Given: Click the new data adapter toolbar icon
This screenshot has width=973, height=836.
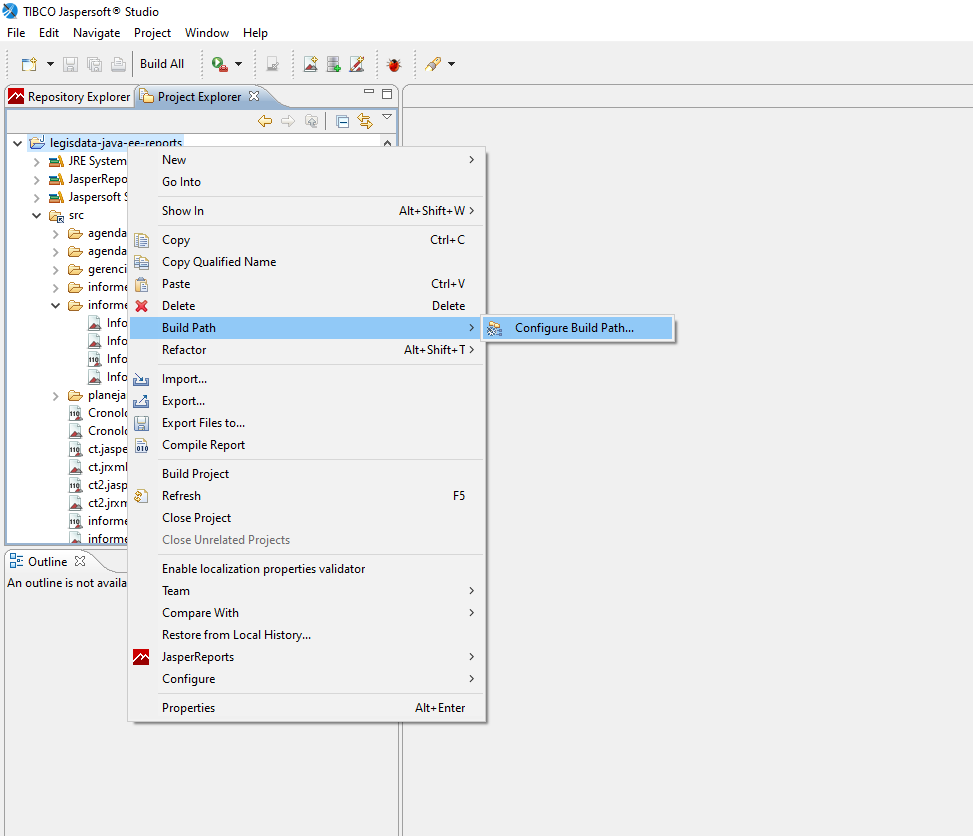Looking at the screenshot, I should [x=333, y=64].
